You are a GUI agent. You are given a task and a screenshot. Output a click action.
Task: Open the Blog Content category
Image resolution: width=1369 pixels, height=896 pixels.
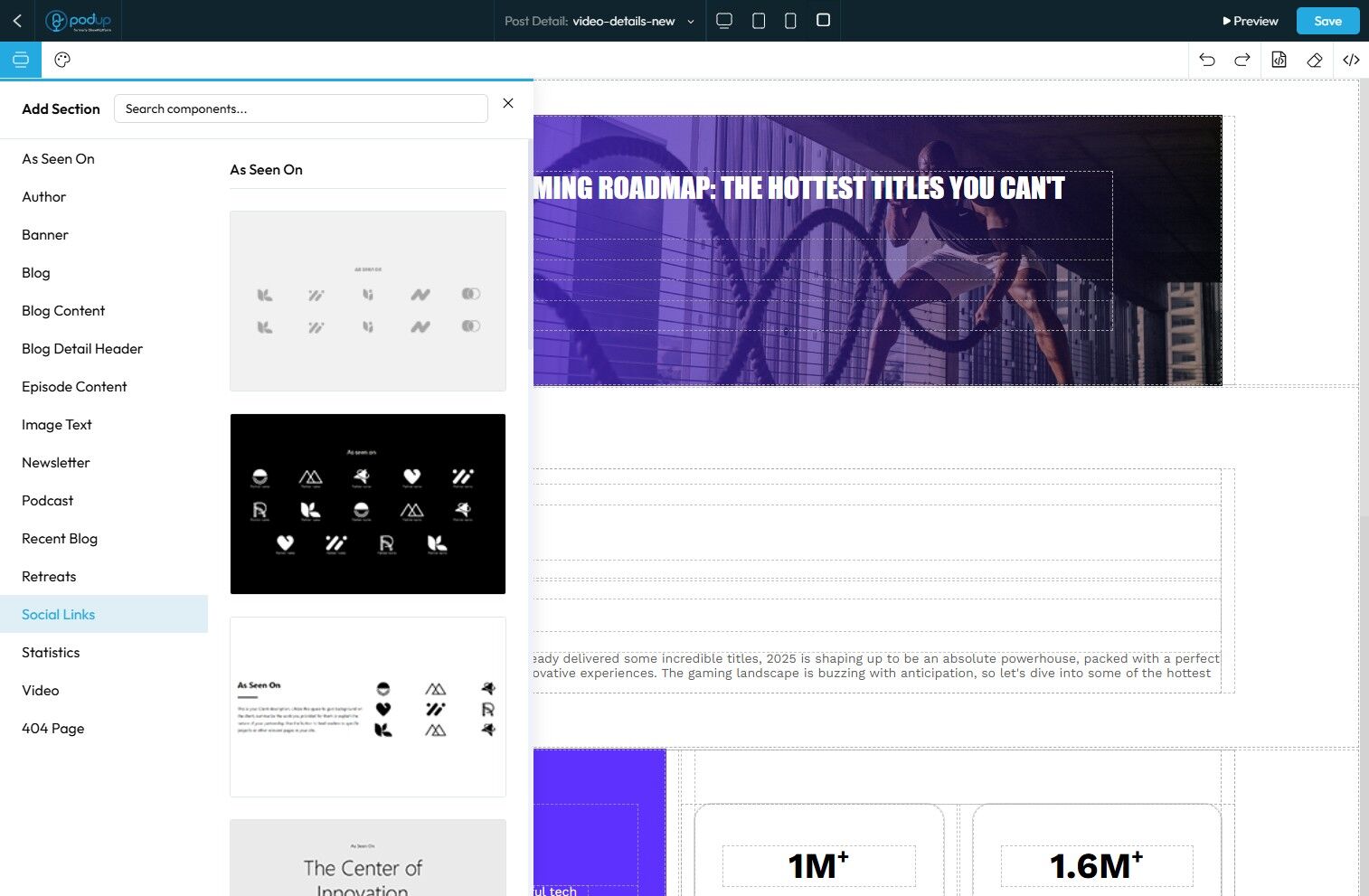(x=104, y=311)
